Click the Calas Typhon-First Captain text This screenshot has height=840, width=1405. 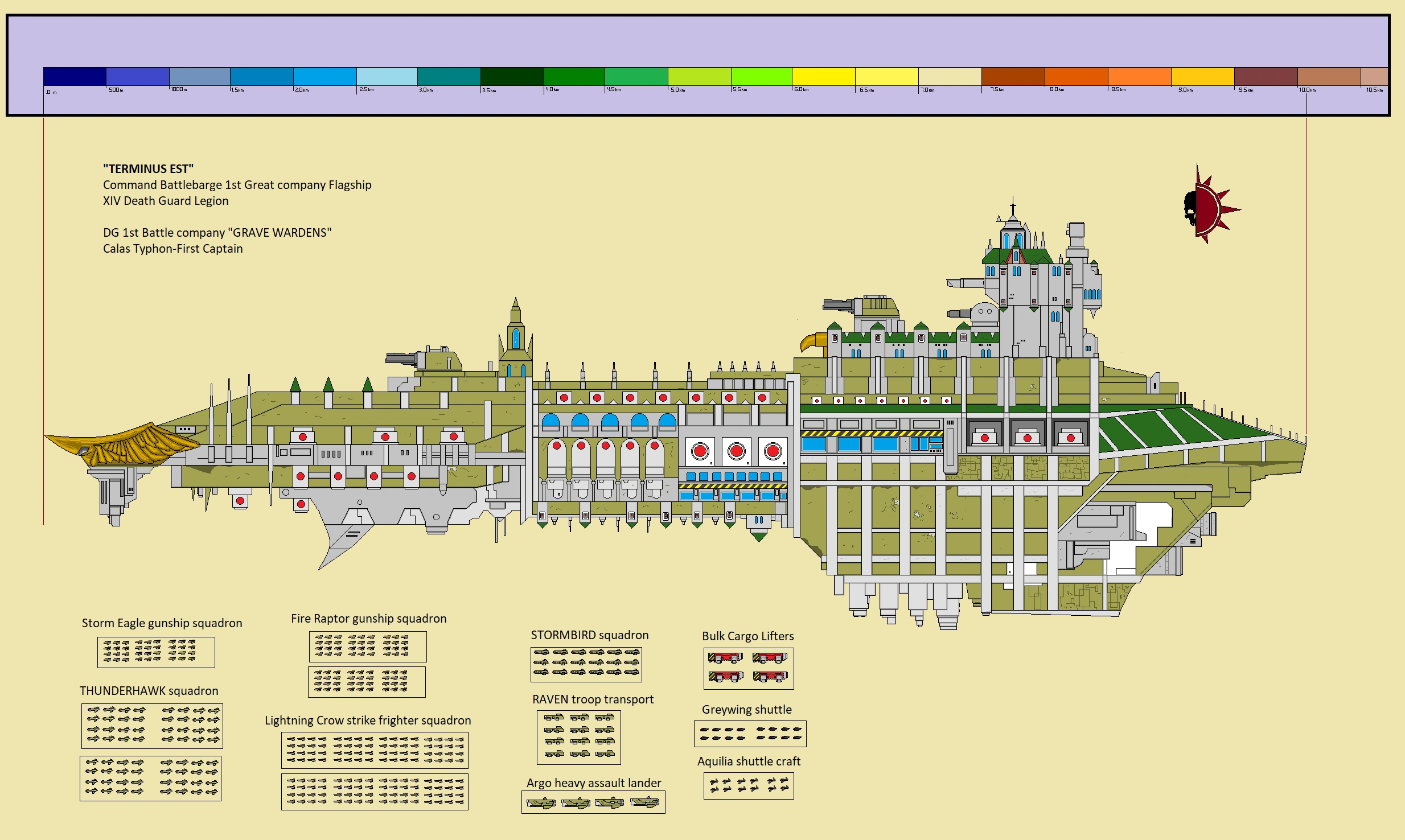tap(172, 249)
